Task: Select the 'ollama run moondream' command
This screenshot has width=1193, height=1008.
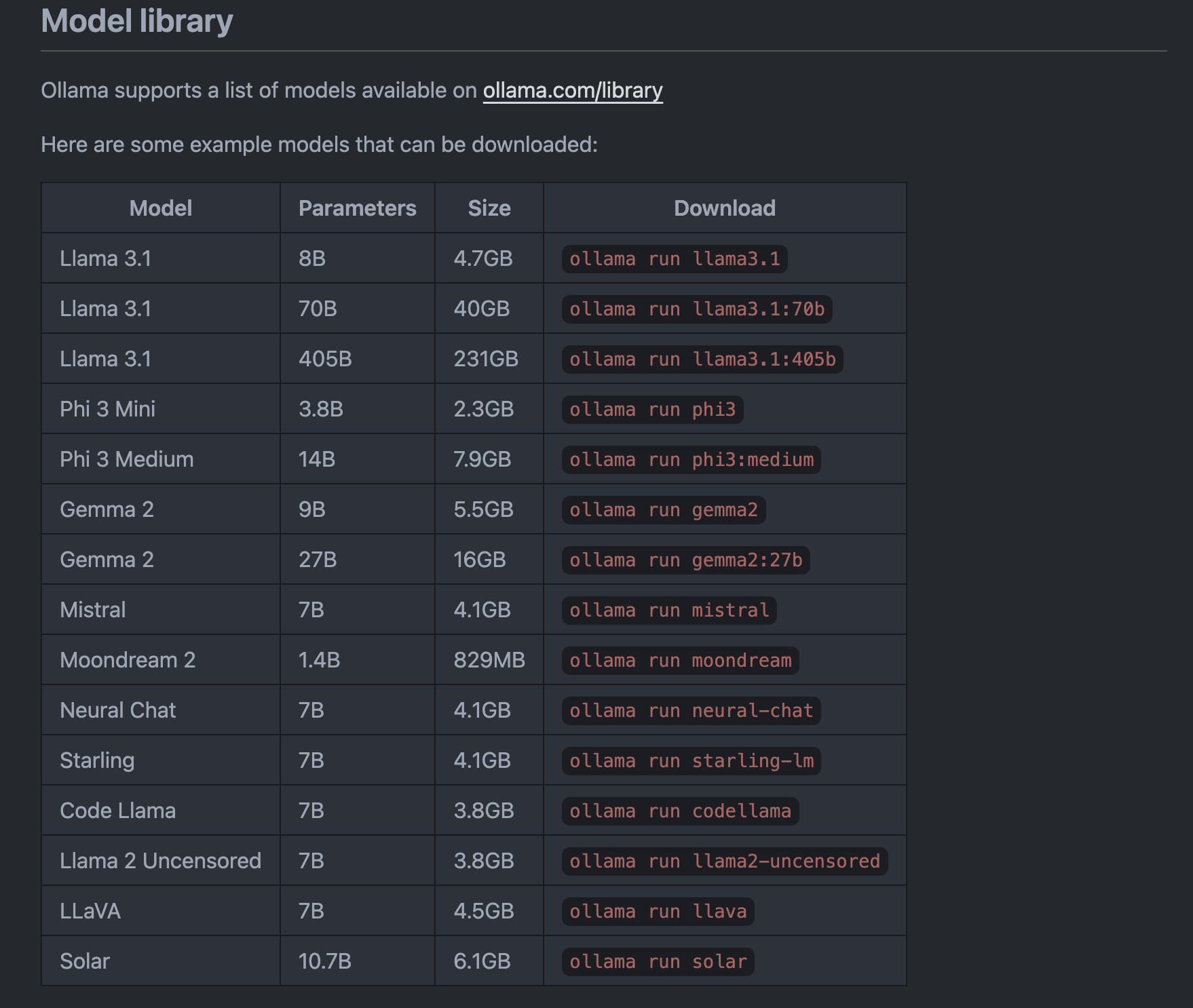Action: click(681, 661)
